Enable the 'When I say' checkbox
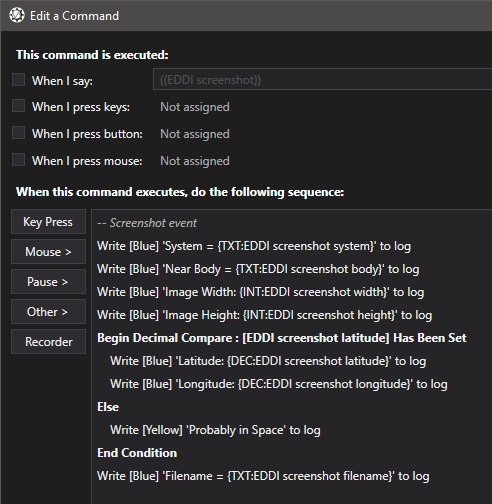This screenshot has height=504, width=492. tap(18, 80)
